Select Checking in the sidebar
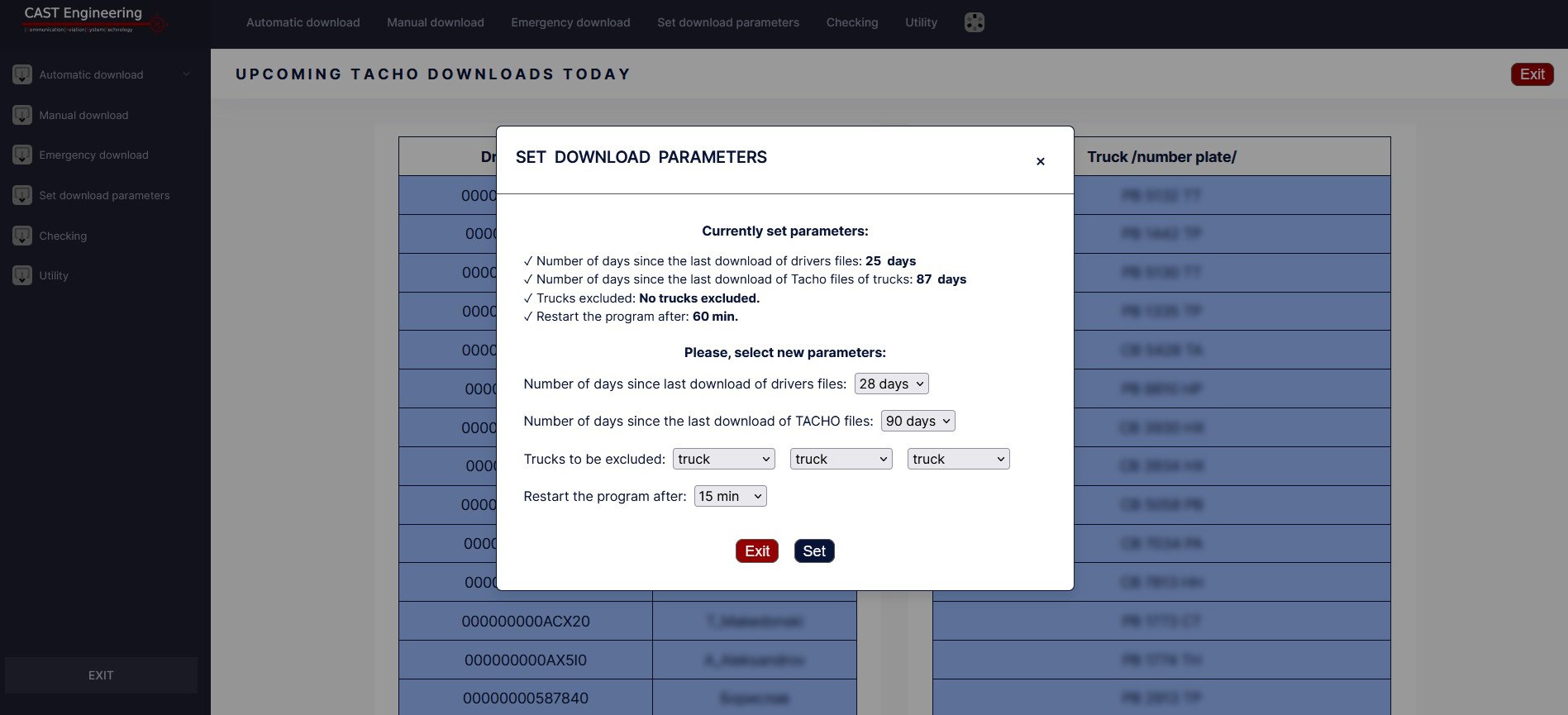The image size is (1568, 715). [x=63, y=236]
